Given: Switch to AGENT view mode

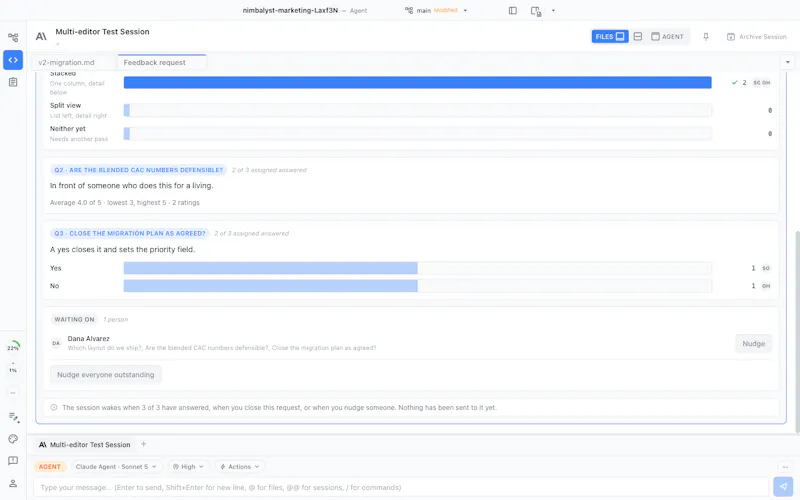Looking at the screenshot, I should tap(667, 36).
